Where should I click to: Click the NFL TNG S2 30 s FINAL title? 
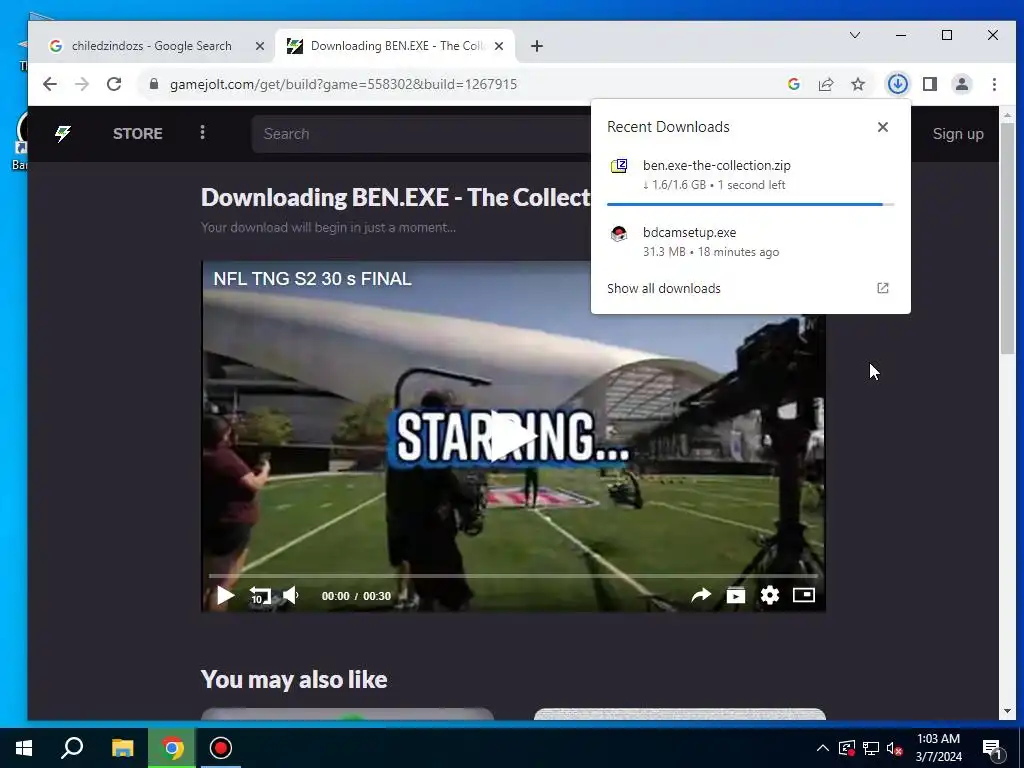click(312, 279)
